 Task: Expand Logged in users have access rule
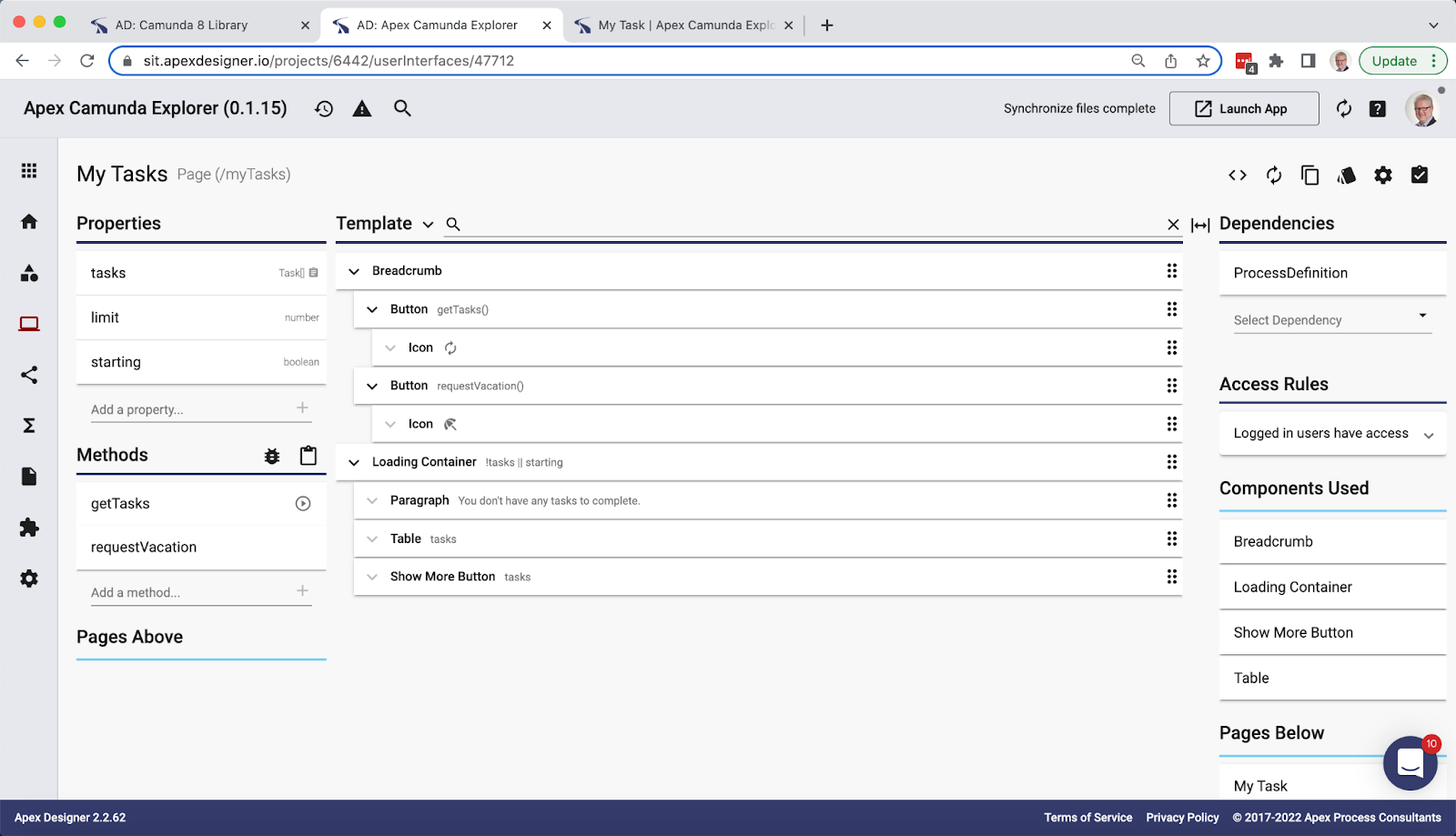coord(1429,435)
